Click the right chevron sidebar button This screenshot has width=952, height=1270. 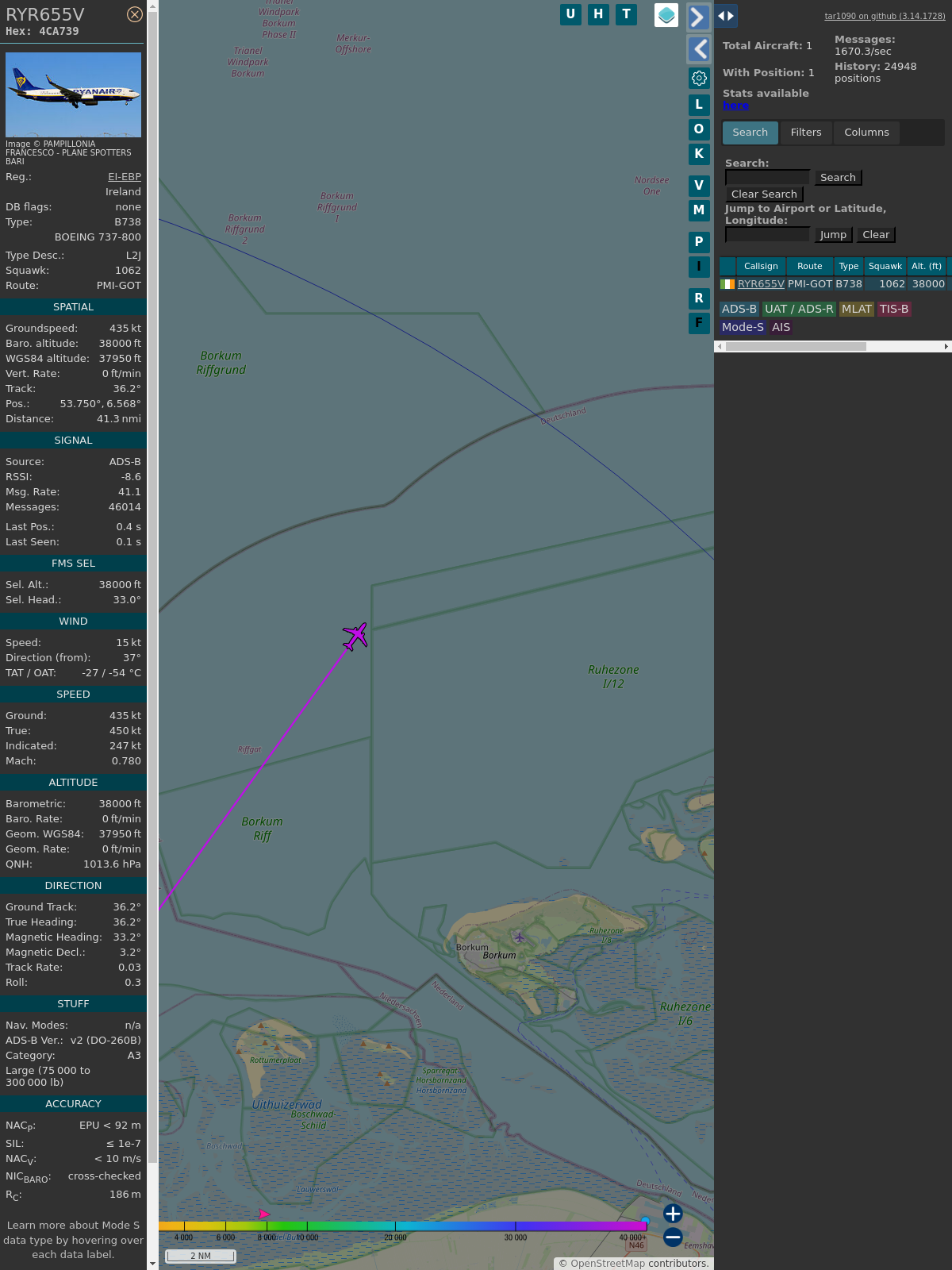[x=698, y=17]
